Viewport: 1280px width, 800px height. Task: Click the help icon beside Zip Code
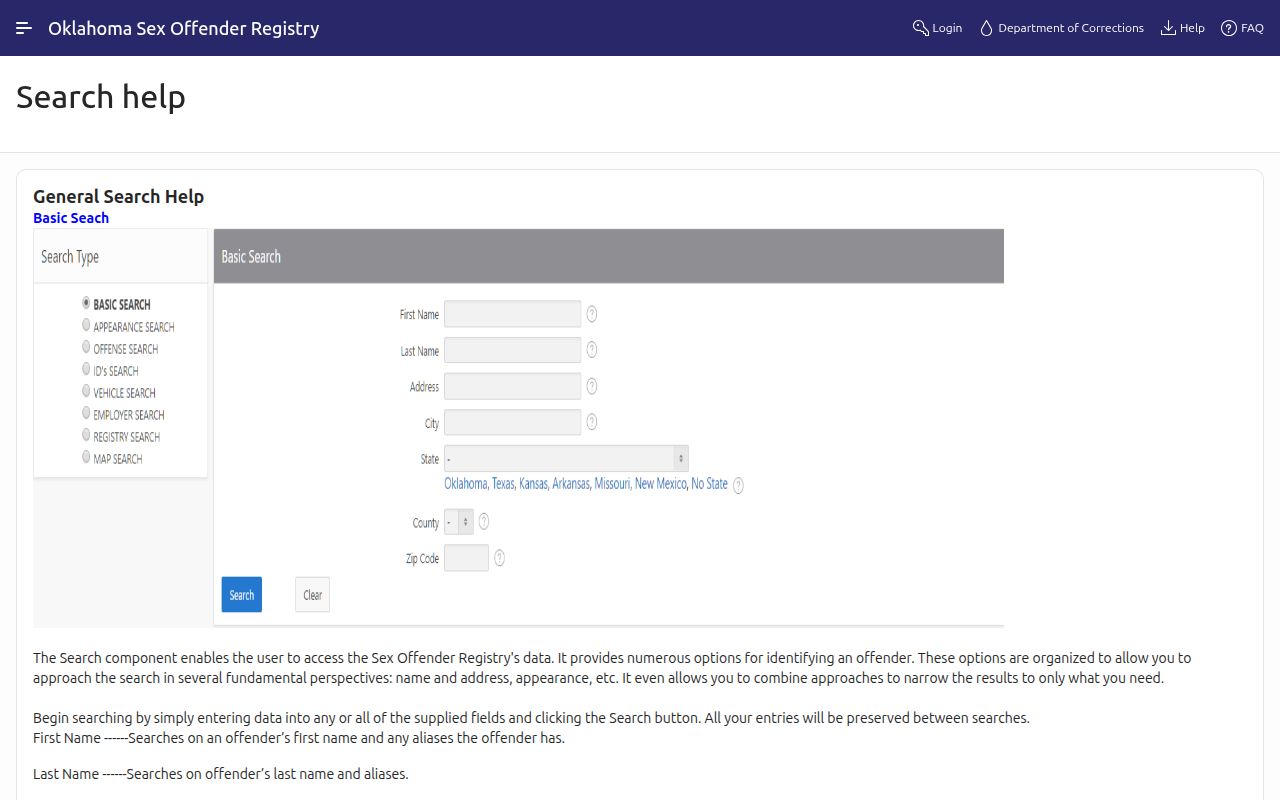coord(500,558)
